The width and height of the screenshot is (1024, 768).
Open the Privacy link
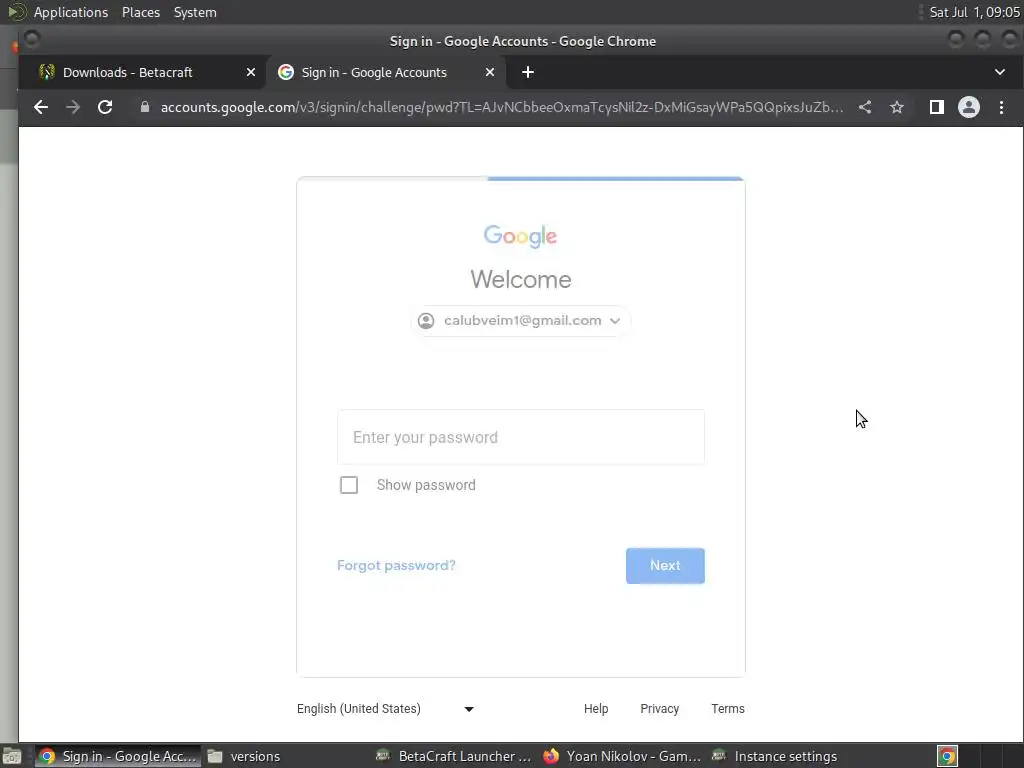click(x=660, y=709)
